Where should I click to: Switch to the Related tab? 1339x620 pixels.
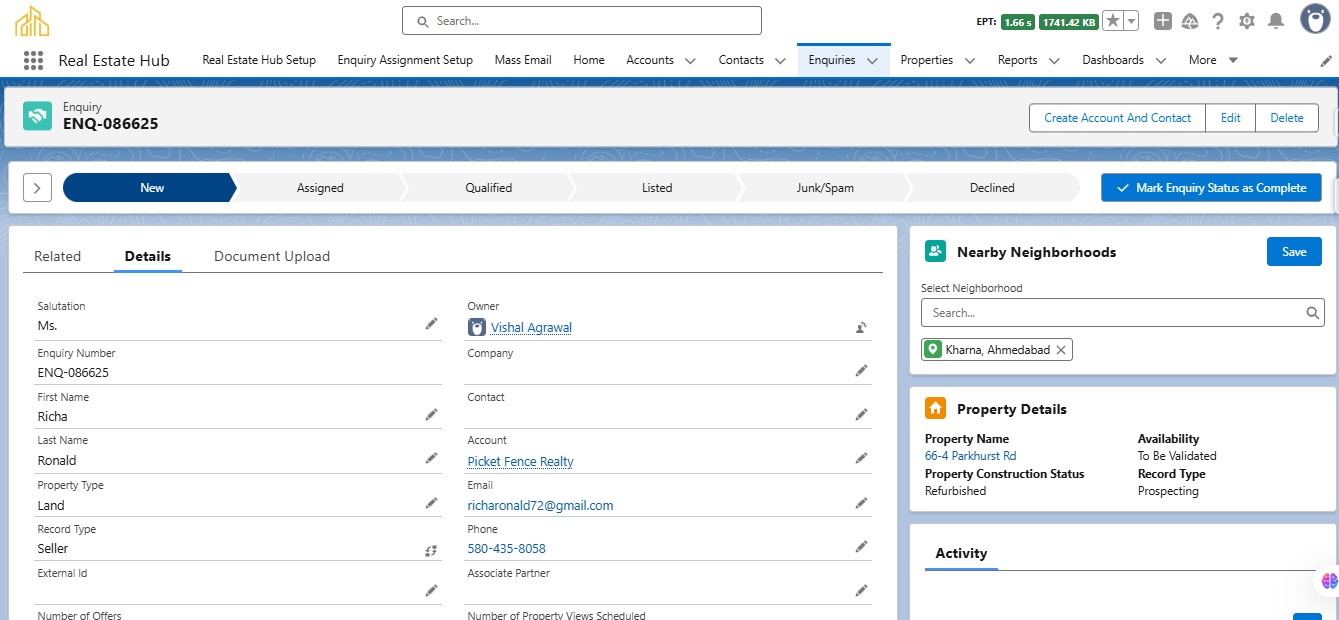coord(57,256)
